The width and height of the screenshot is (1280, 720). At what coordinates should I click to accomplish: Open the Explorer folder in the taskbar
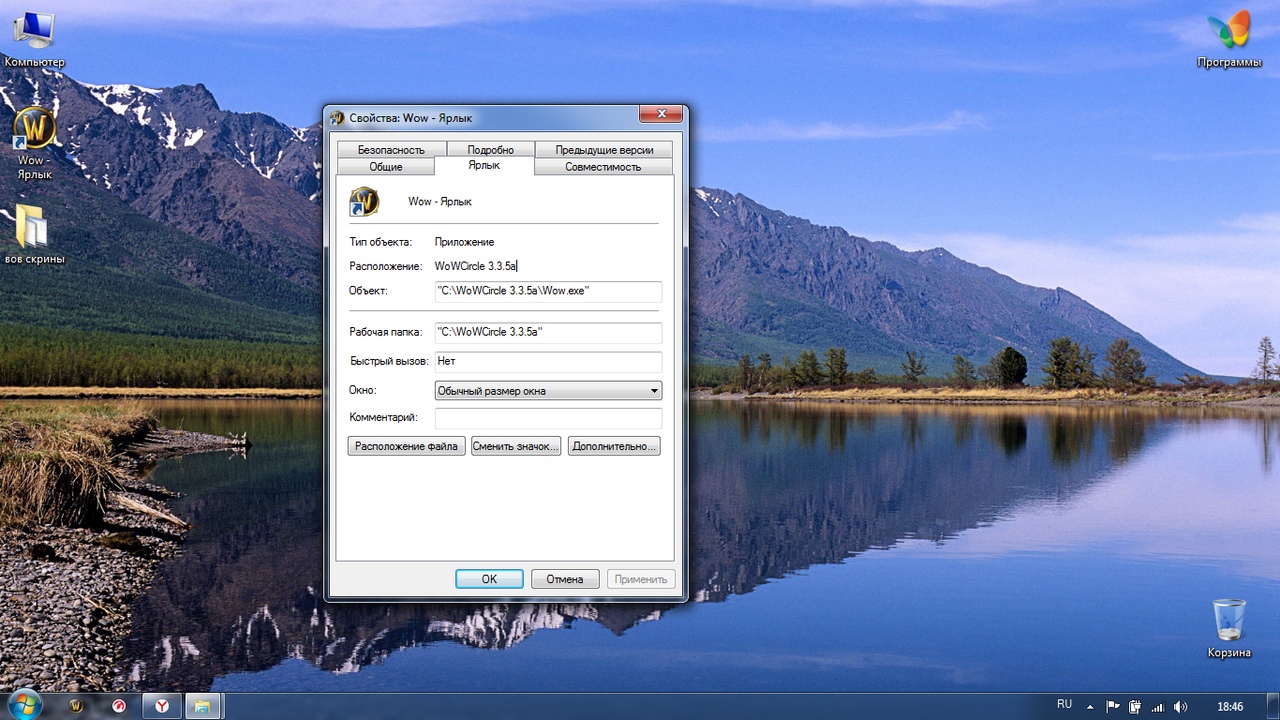click(202, 706)
